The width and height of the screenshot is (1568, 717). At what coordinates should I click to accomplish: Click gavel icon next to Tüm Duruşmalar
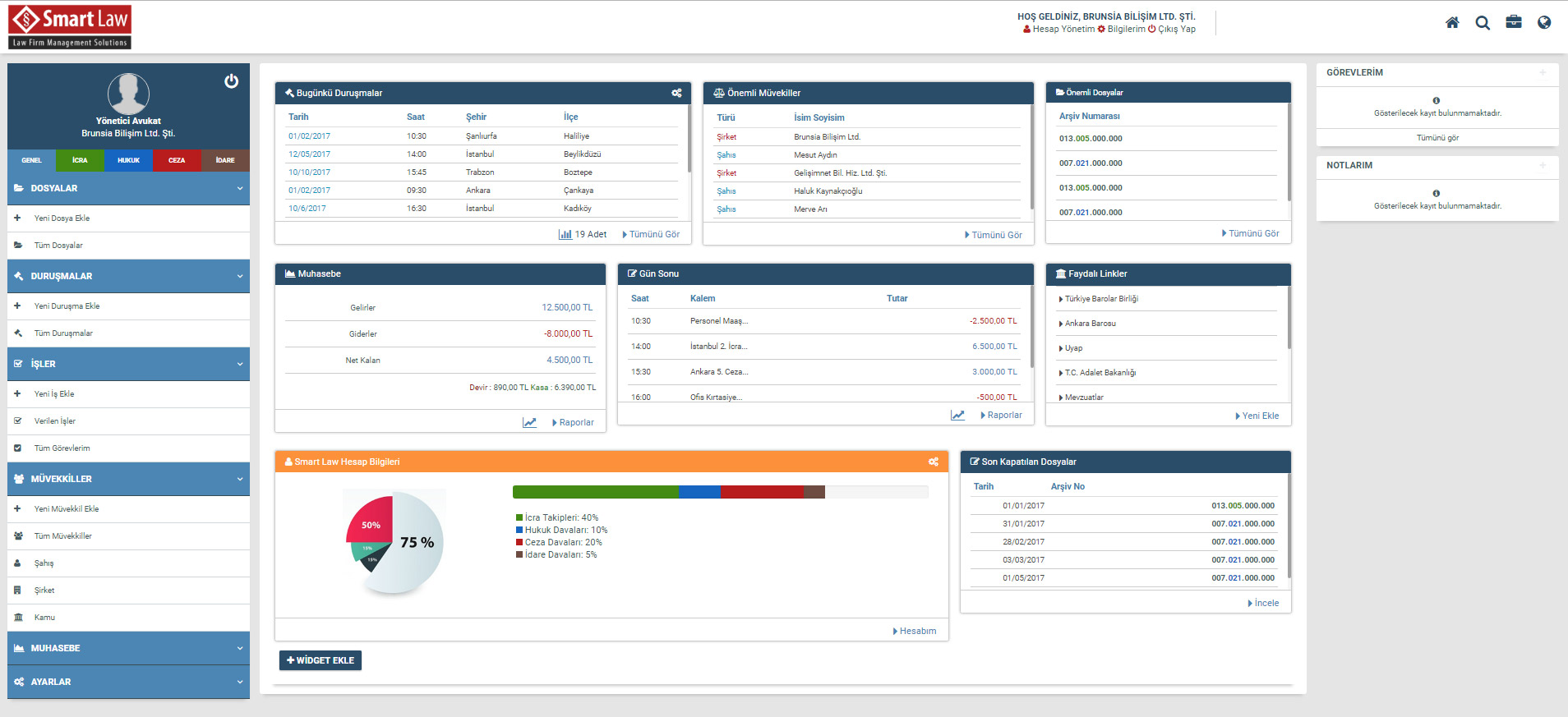[x=18, y=333]
